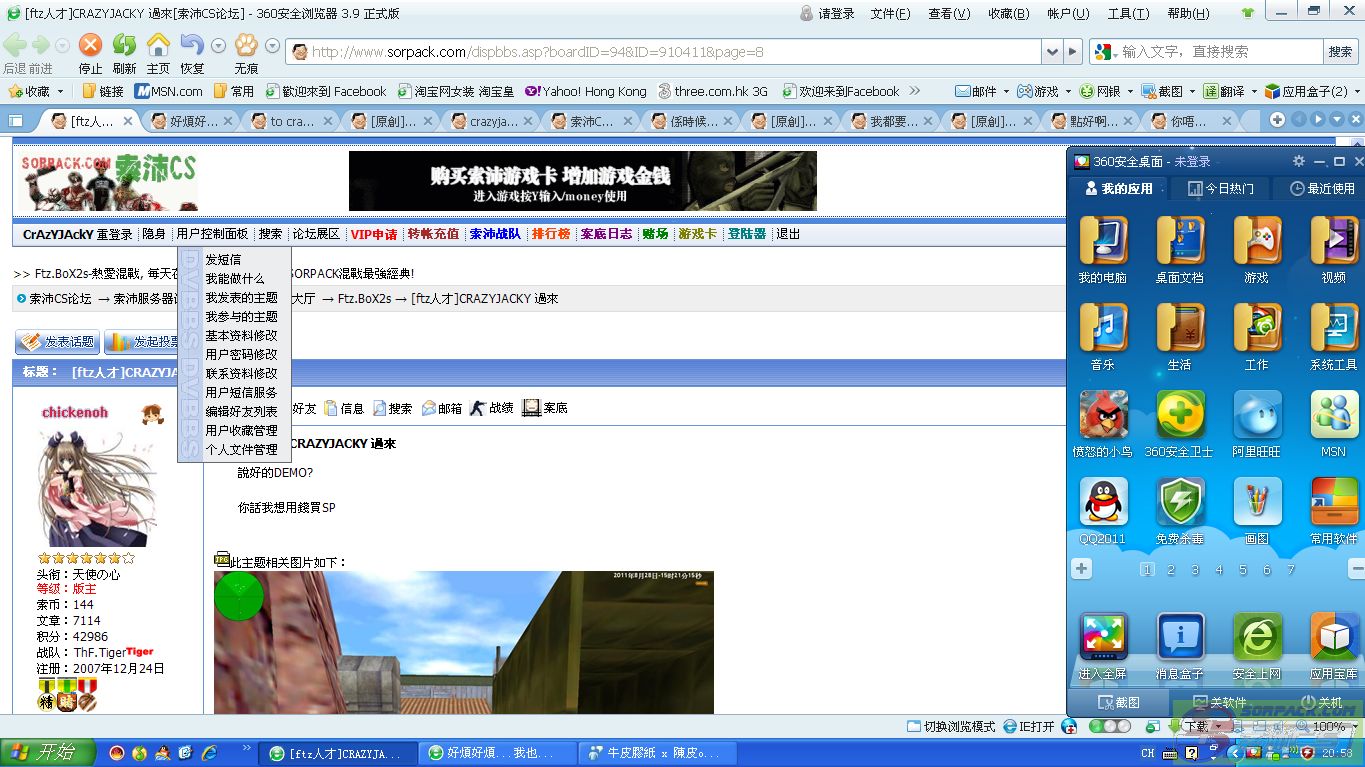Click the 发表话题 post topic button
The height and width of the screenshot is (767, 1365).
coord(57,342)
